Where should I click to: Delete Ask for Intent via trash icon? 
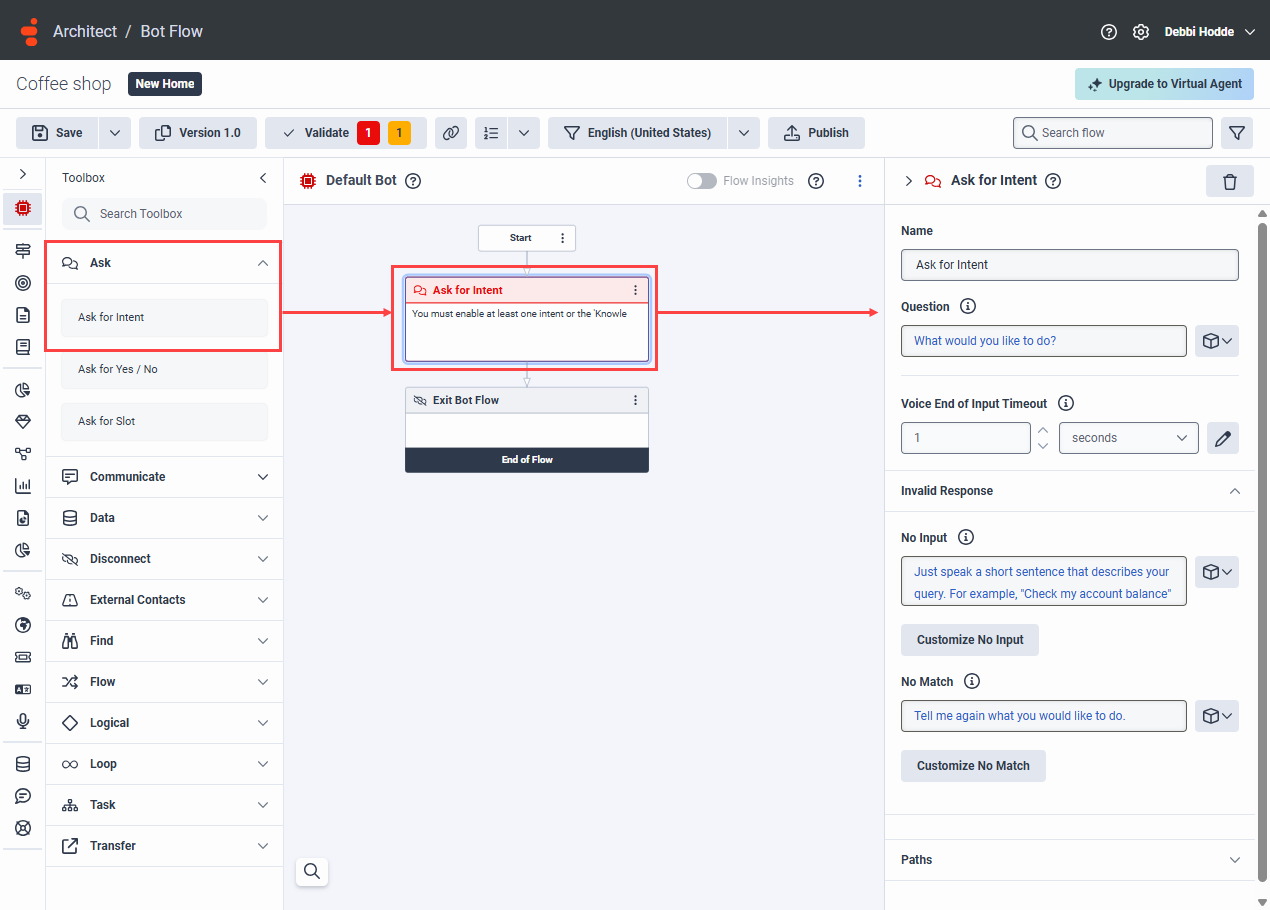pyautogui.click(x=1230, y=181)
